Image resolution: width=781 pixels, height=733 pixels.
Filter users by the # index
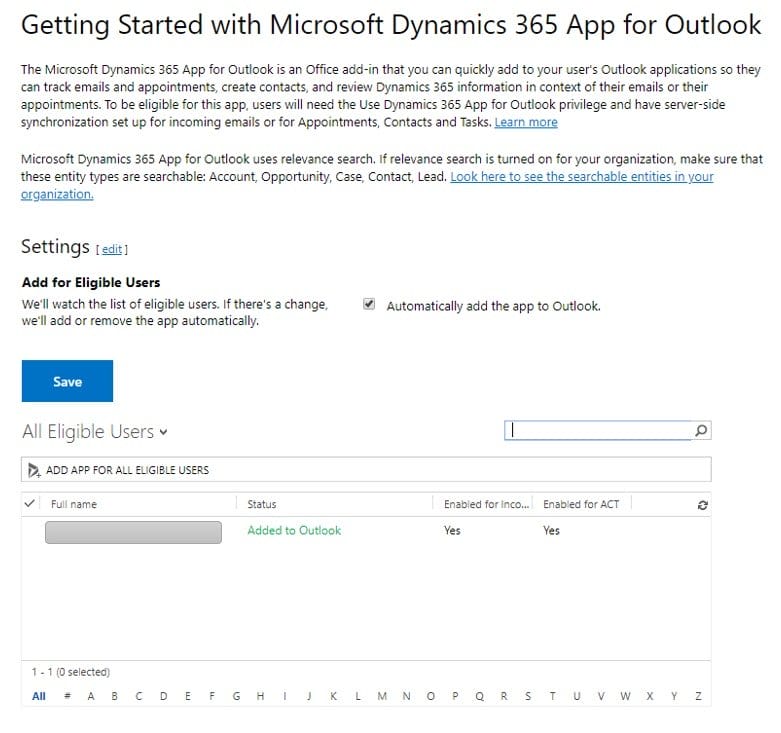67,697
